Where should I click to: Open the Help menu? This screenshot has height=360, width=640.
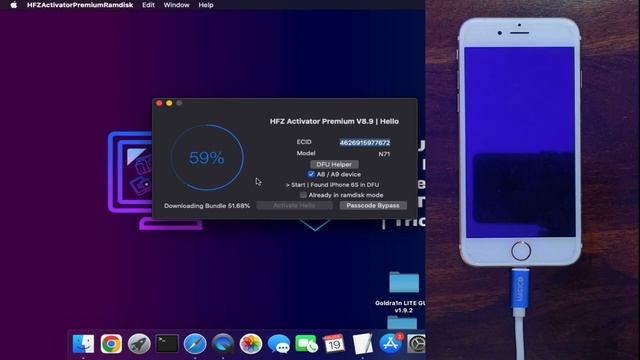click(x=206, y=5)
